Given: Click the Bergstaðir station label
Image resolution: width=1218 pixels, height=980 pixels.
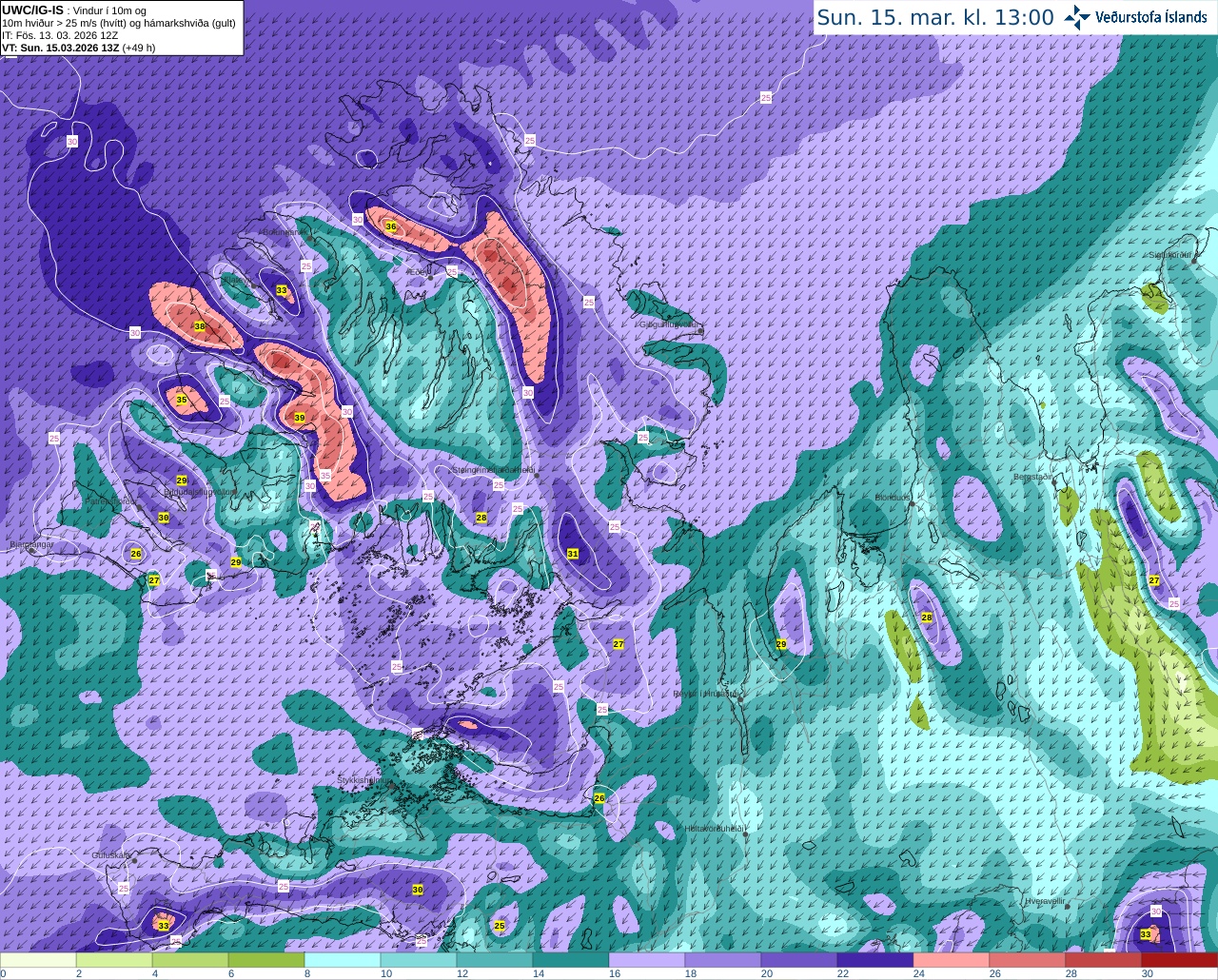Looking at the screenshot, I should tap(1033, 477).
